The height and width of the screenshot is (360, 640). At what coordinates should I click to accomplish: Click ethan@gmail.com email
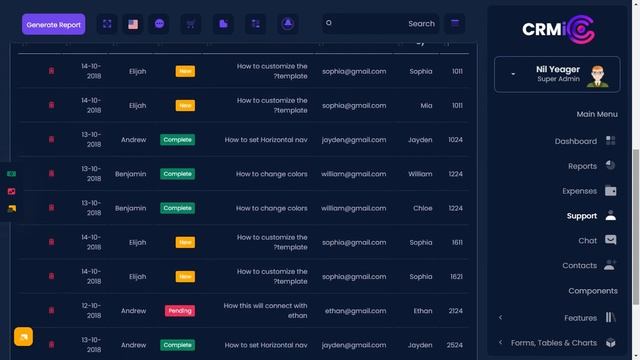356,311
